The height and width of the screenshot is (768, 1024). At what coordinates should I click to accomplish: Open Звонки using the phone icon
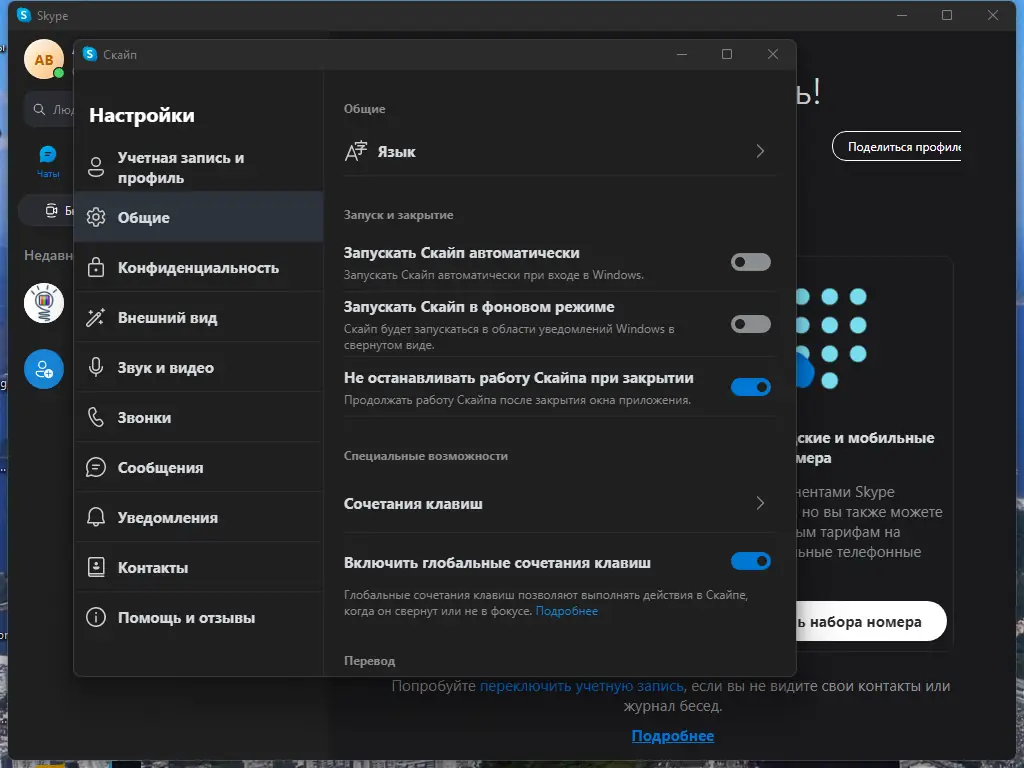coord(96,417)
